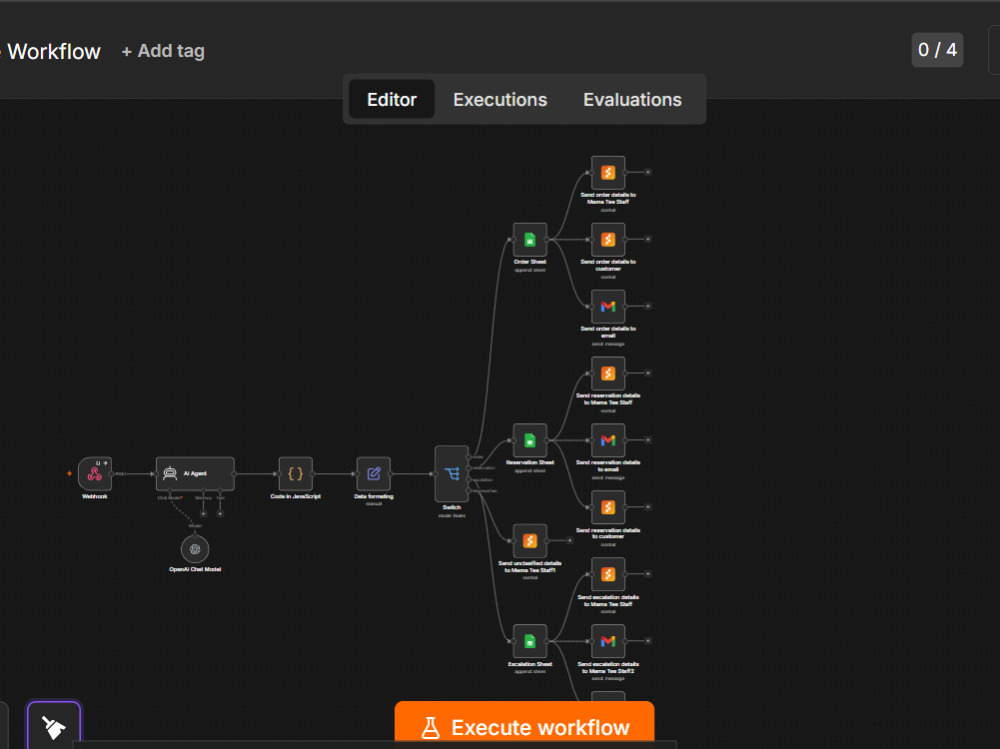
Task: Click the Switch label text
Action: (452, 507)
